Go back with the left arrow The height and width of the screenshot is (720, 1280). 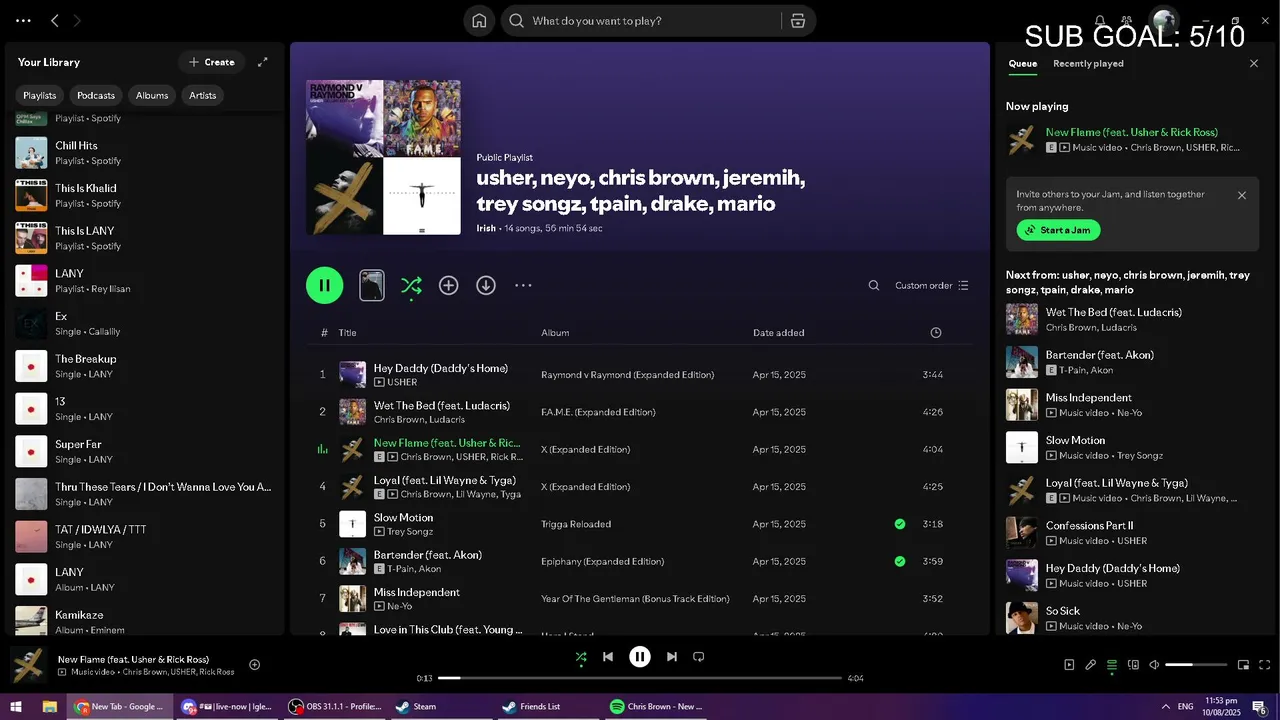55,20
